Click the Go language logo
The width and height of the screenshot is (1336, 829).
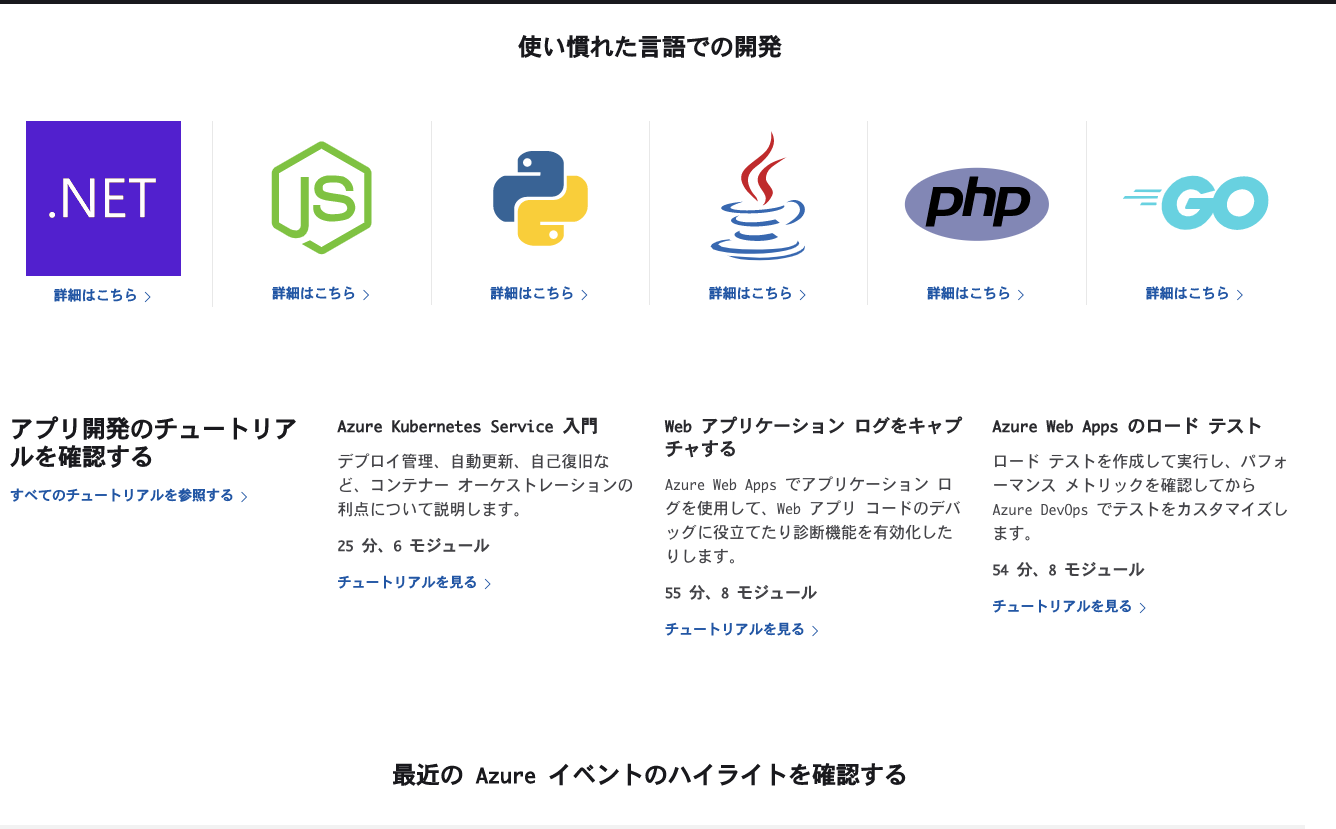coord(1195,203)
